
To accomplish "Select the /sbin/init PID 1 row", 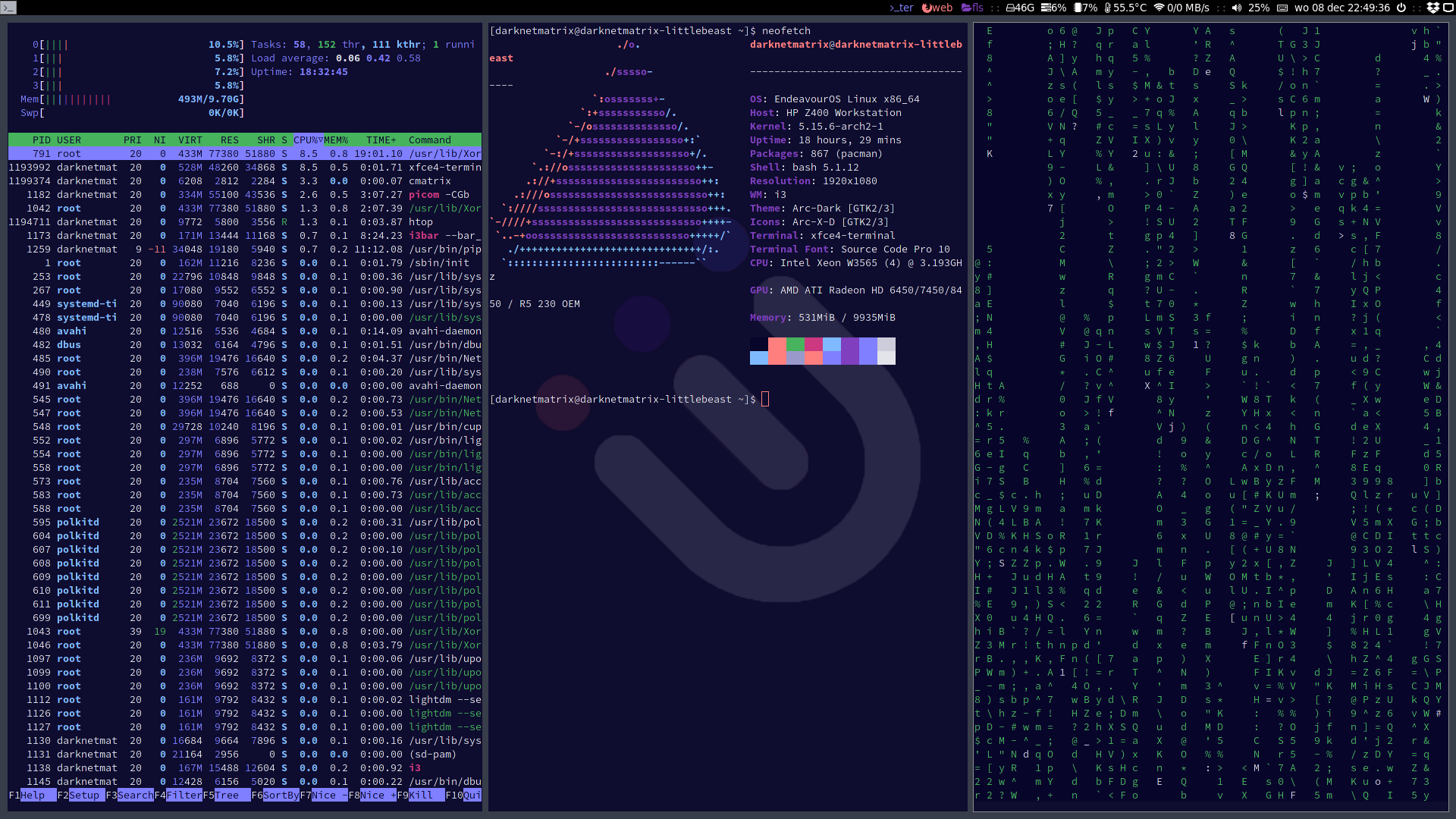I will tap(245, 263).
